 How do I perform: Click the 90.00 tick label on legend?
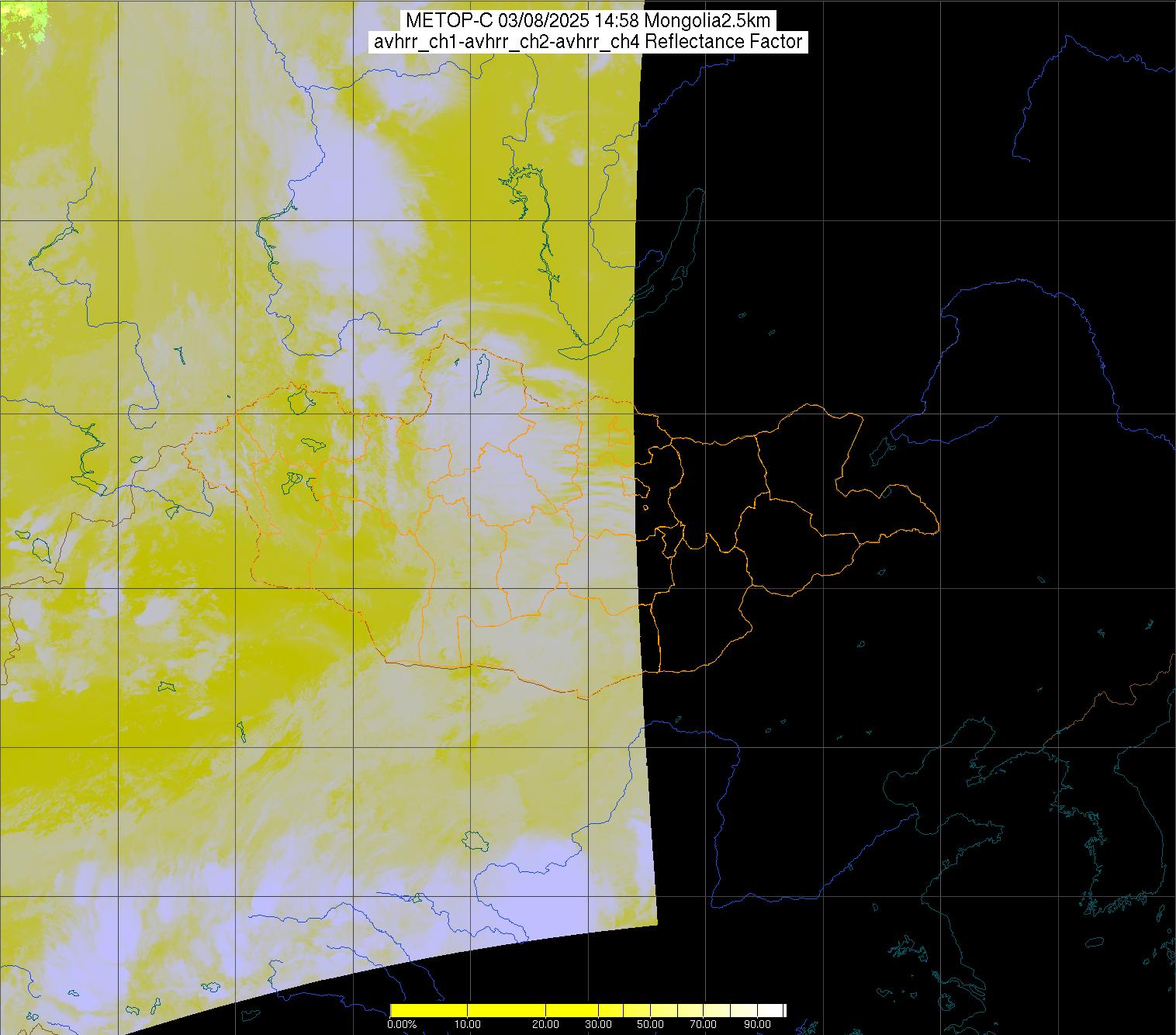coord(756,1025)
